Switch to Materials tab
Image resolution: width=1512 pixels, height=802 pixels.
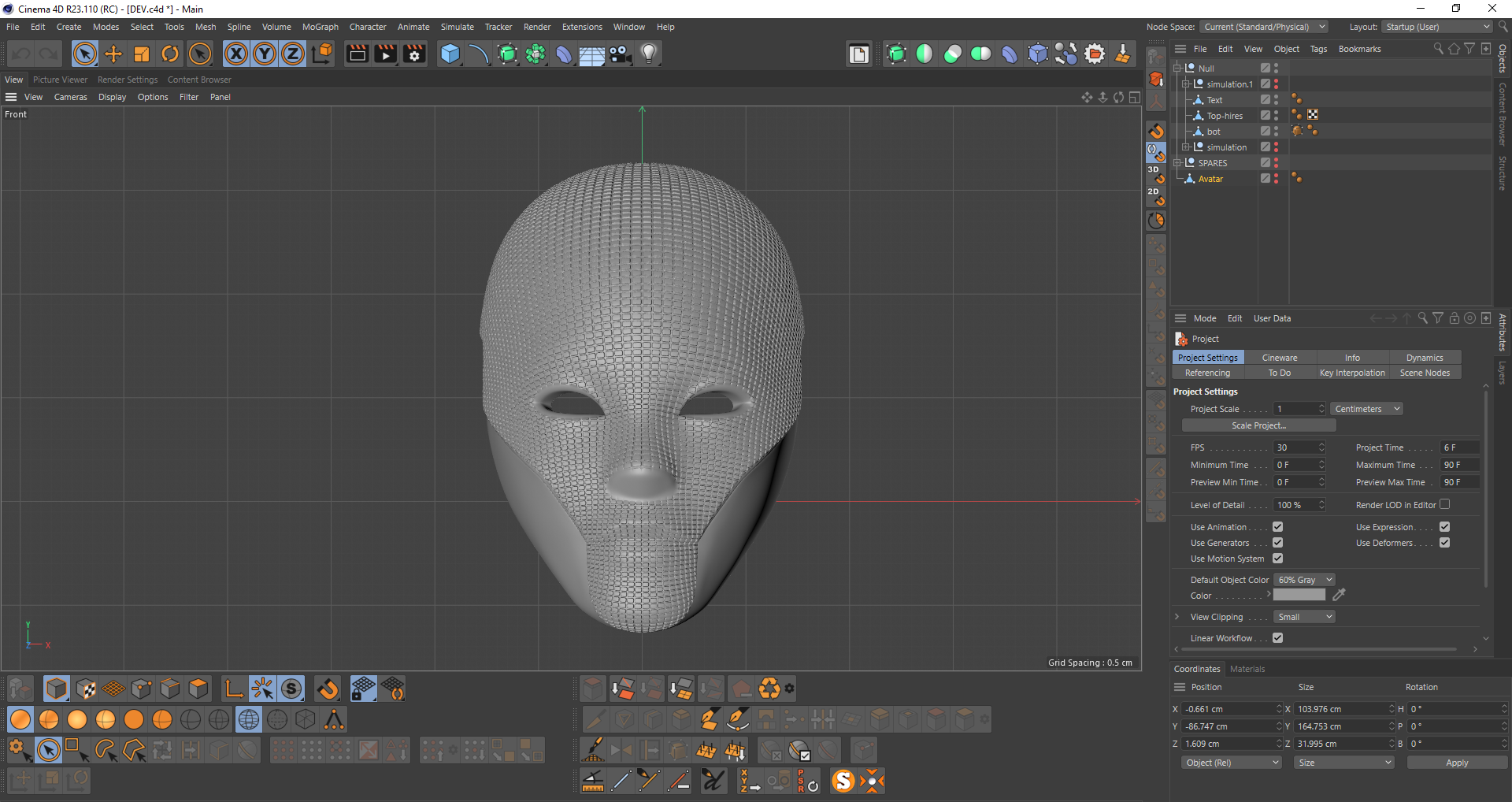1247,669
